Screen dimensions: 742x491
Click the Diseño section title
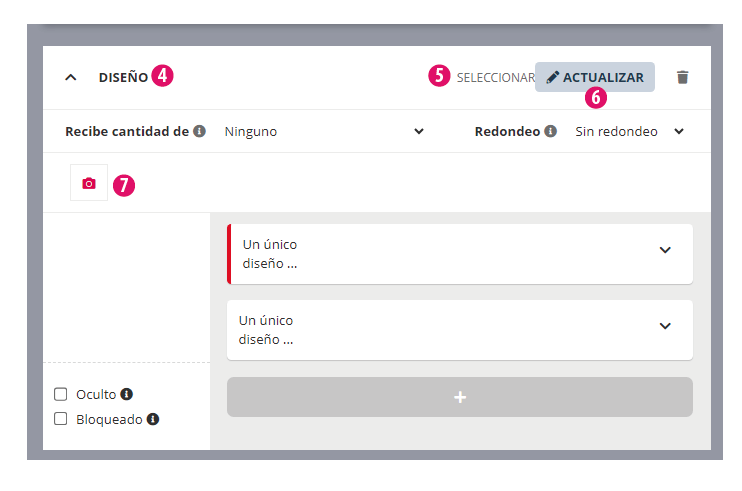(123, 77)
